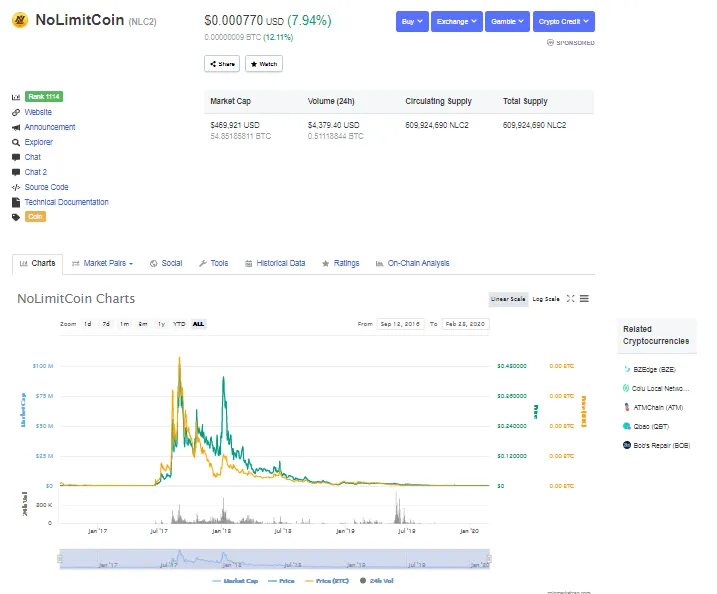The height and width of the screenshot is (594, 717).
Task: Switch to the Charts tab
Action: point(37,263)
